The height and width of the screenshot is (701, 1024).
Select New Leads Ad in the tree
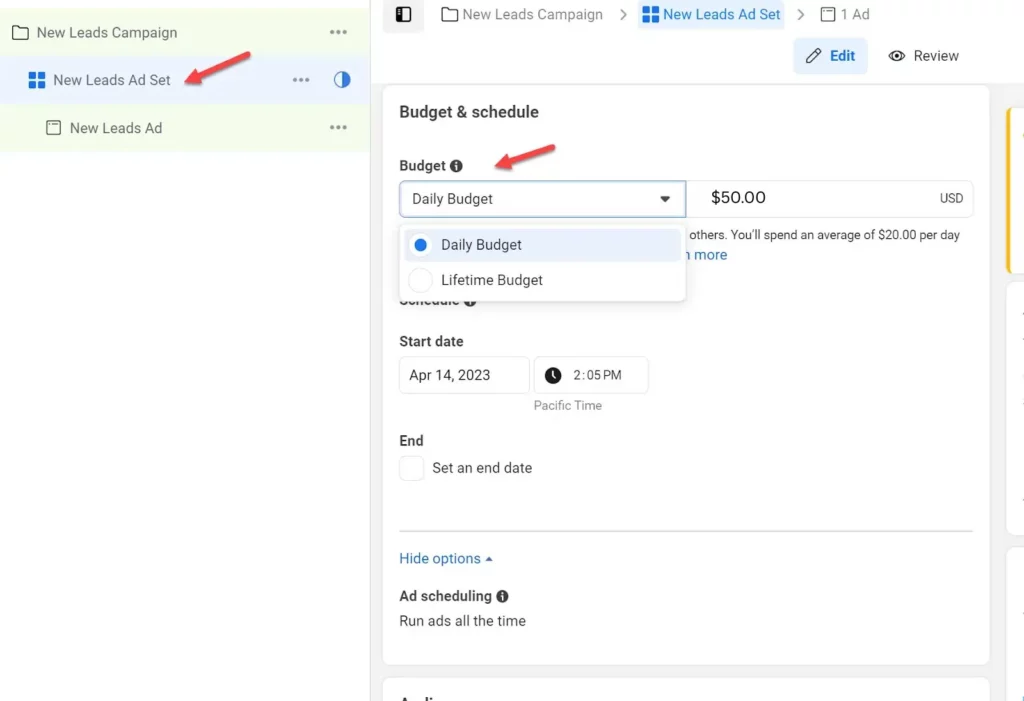coord(115,128)
